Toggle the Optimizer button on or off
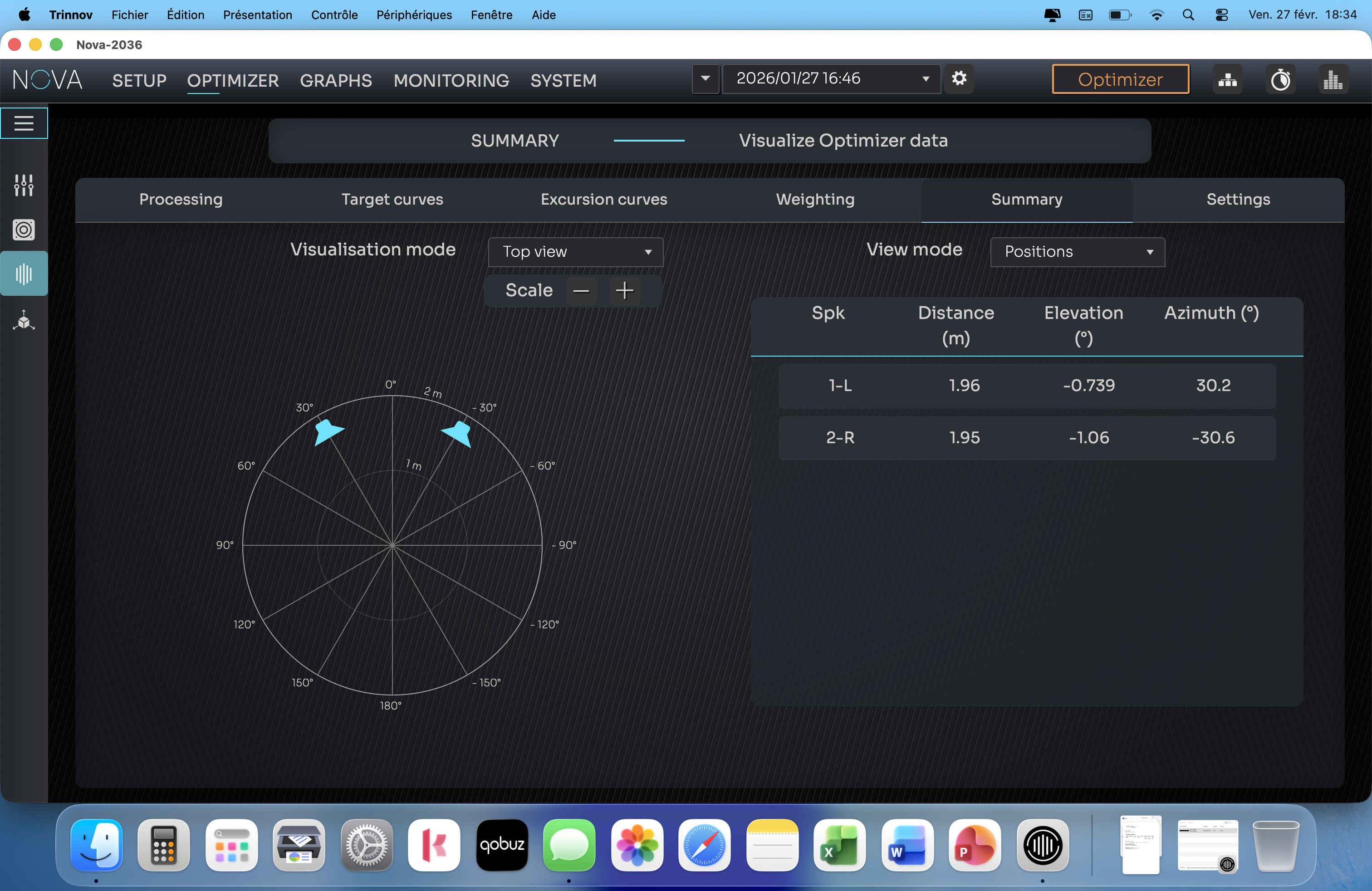This screenshot has height=891, width=1372. (1120, 79)
